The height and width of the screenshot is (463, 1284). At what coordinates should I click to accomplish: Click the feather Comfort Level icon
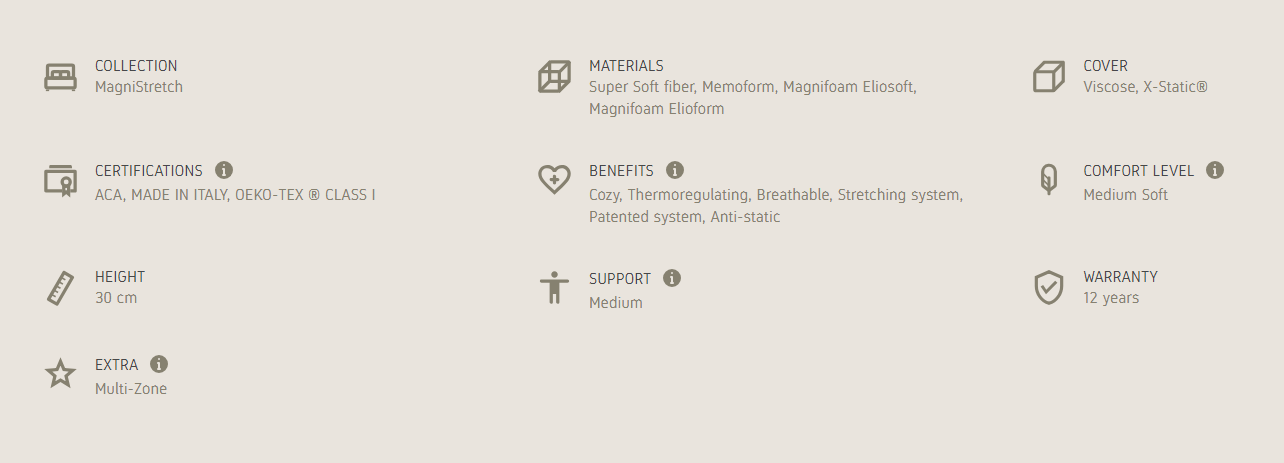click(1048, 180)
